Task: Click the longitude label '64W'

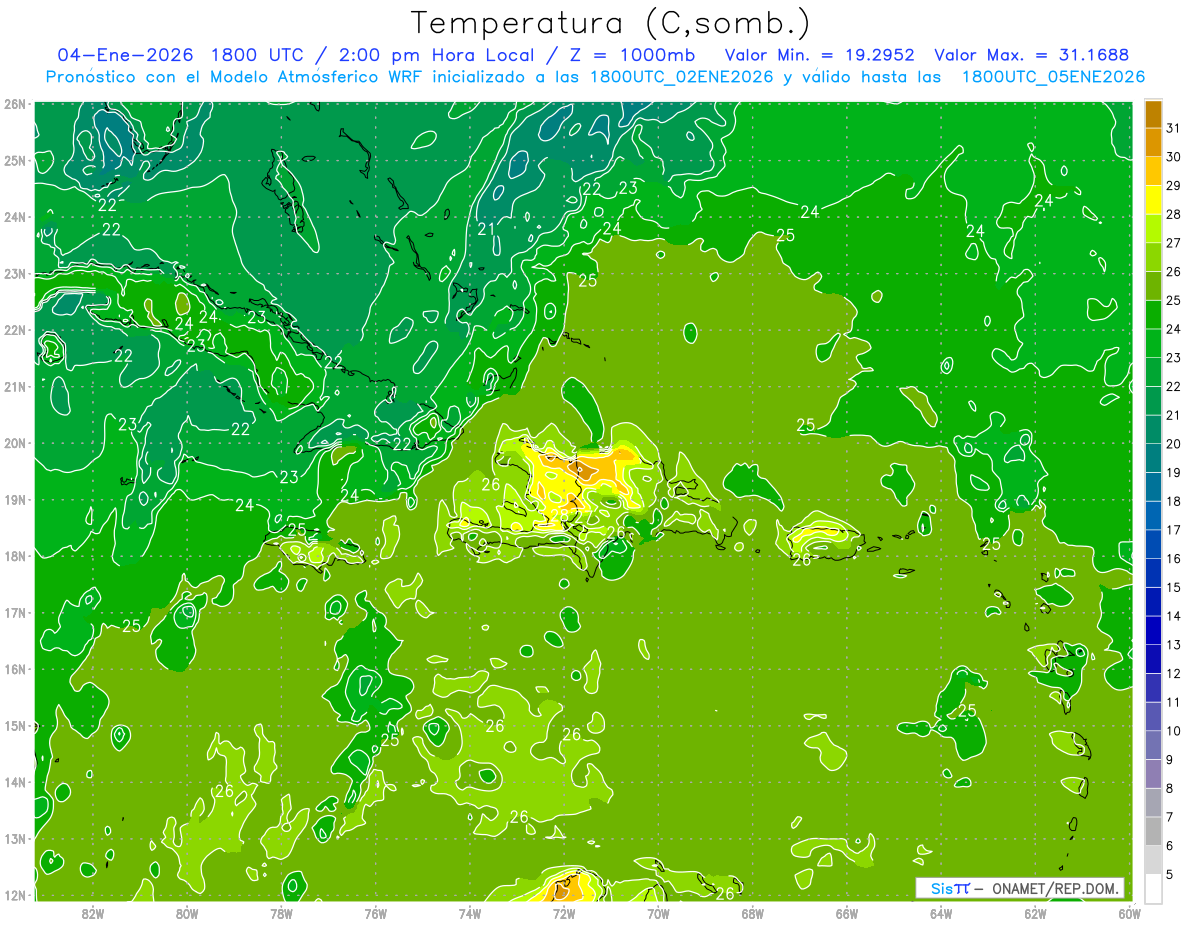Action: [941, 913]
